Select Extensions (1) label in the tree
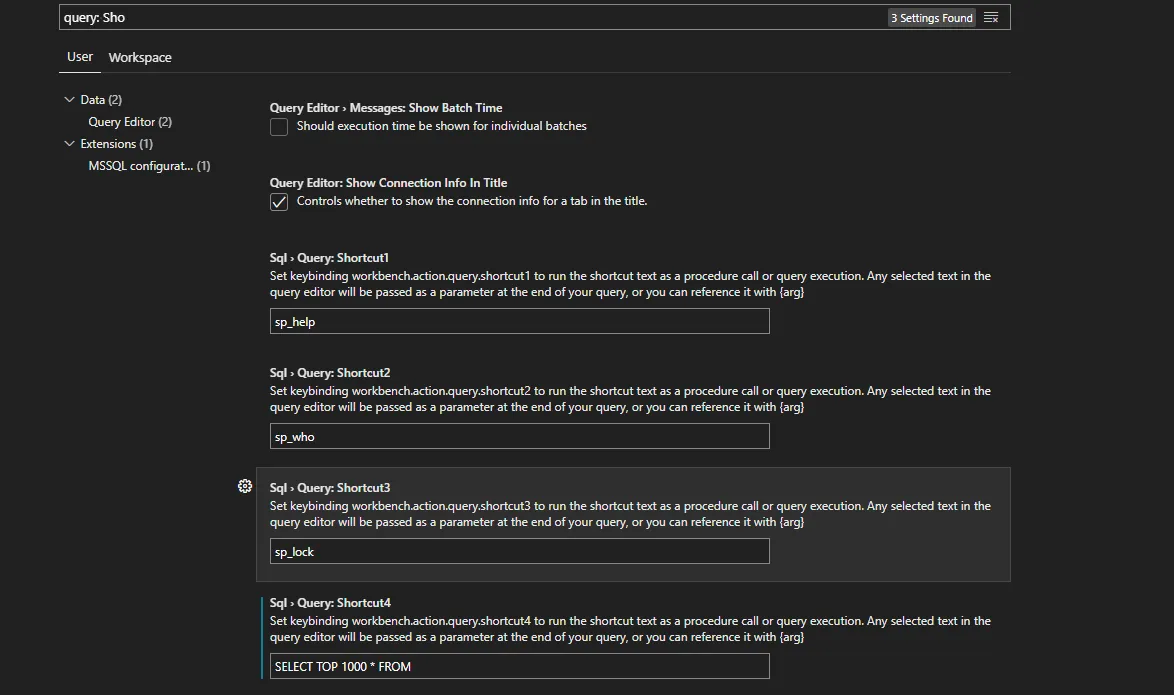 (117, 144)
